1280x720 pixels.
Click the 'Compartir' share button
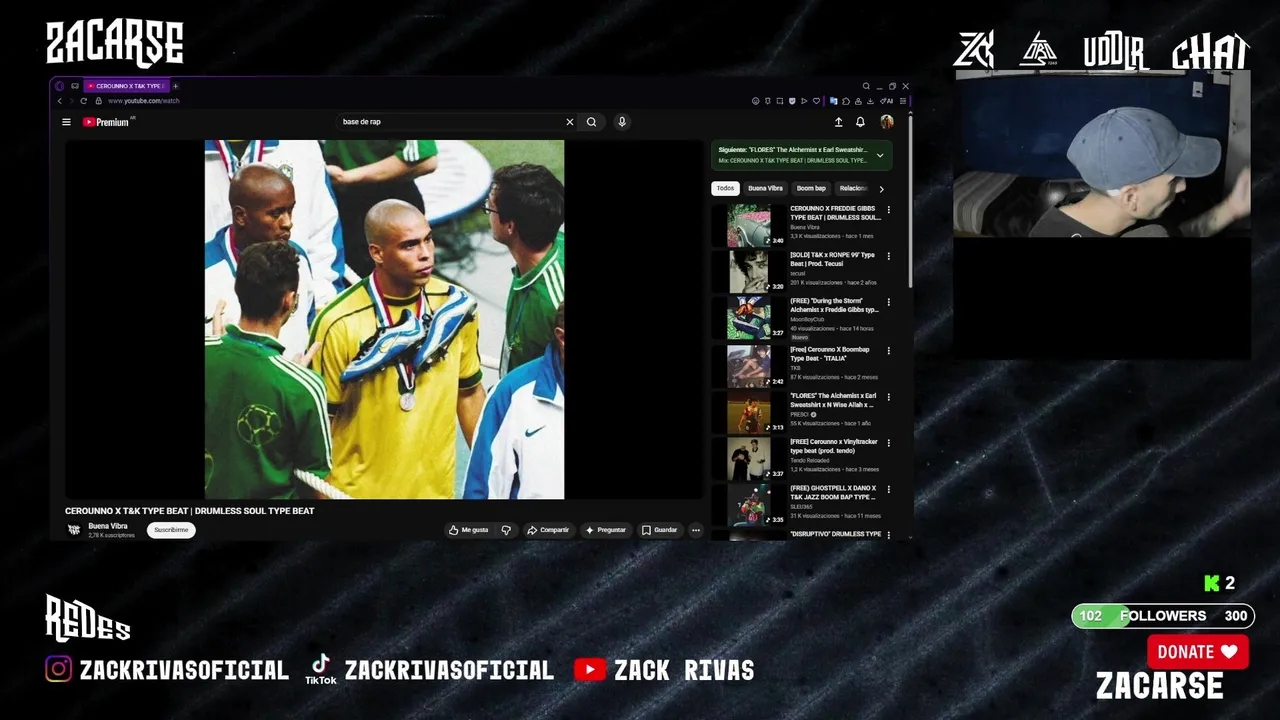[x=548, y=530]
